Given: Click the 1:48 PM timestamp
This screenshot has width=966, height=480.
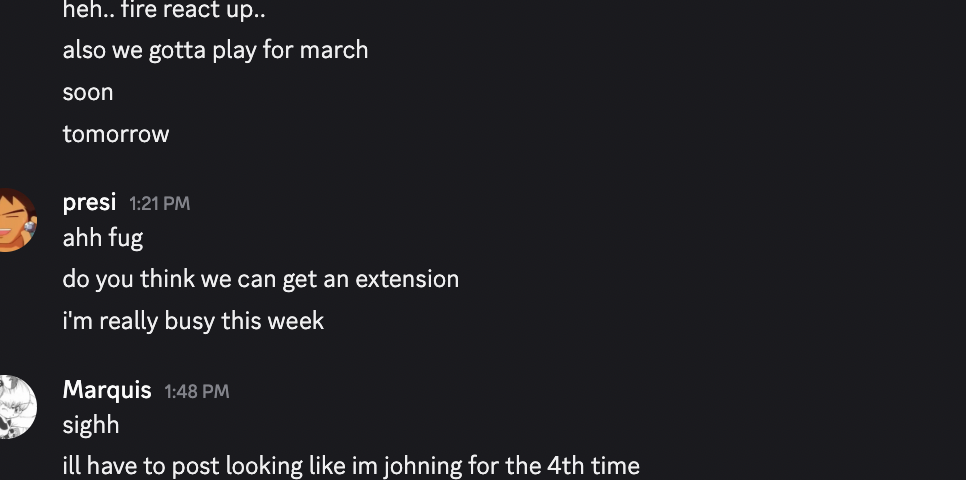Looking at the screenshot, I should coord(197,391).
